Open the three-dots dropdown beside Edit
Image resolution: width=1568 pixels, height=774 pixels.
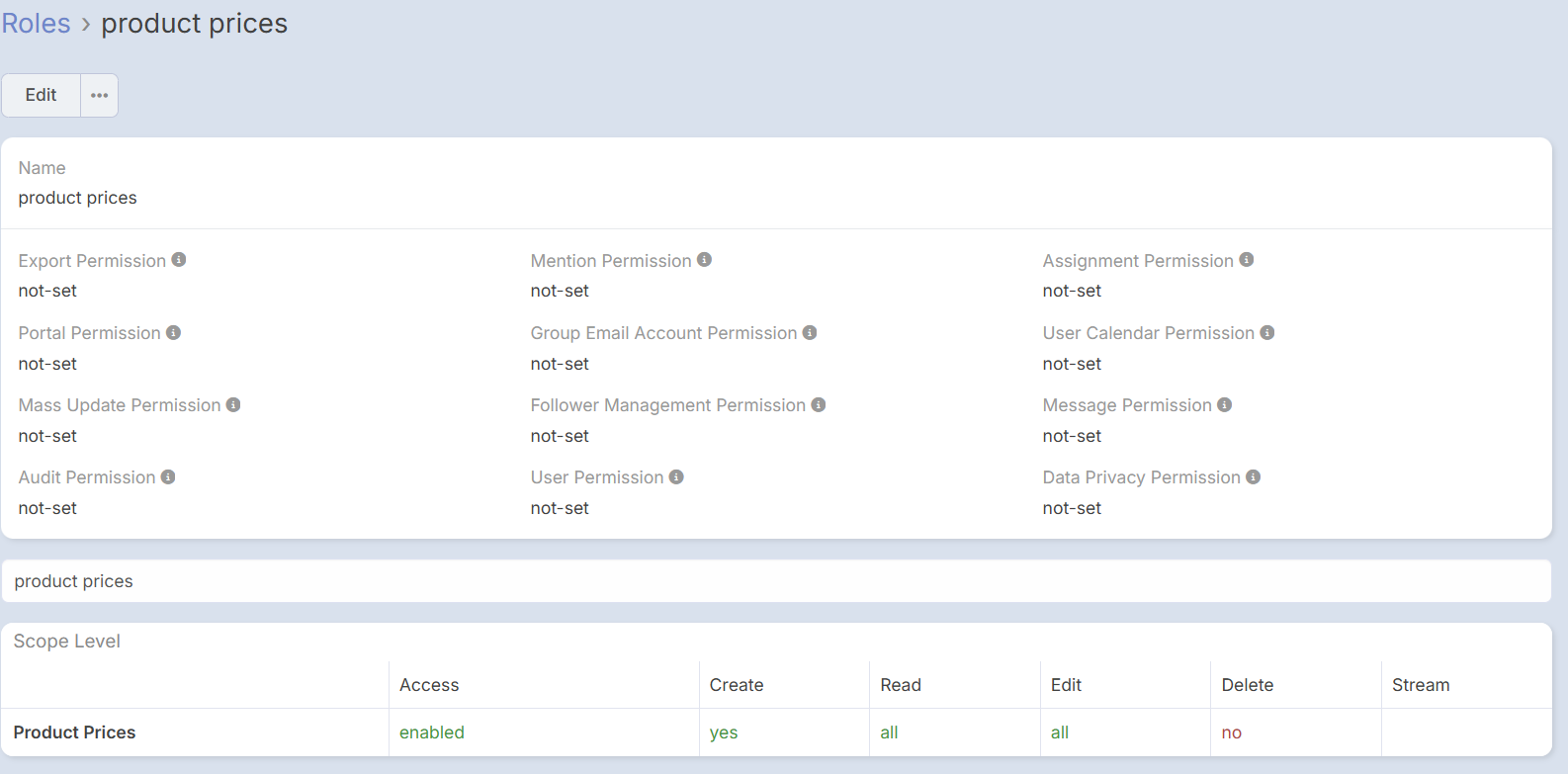point(99,96)
